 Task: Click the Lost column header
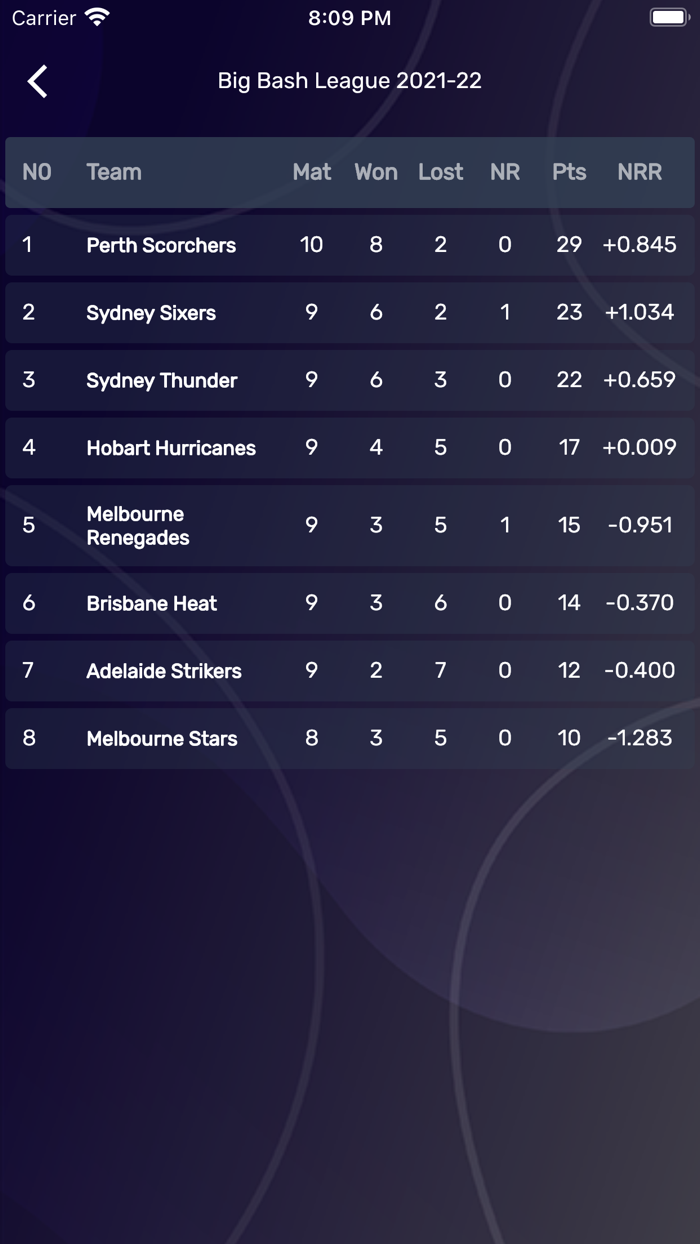pyautogui.click(x=440, y=172)
